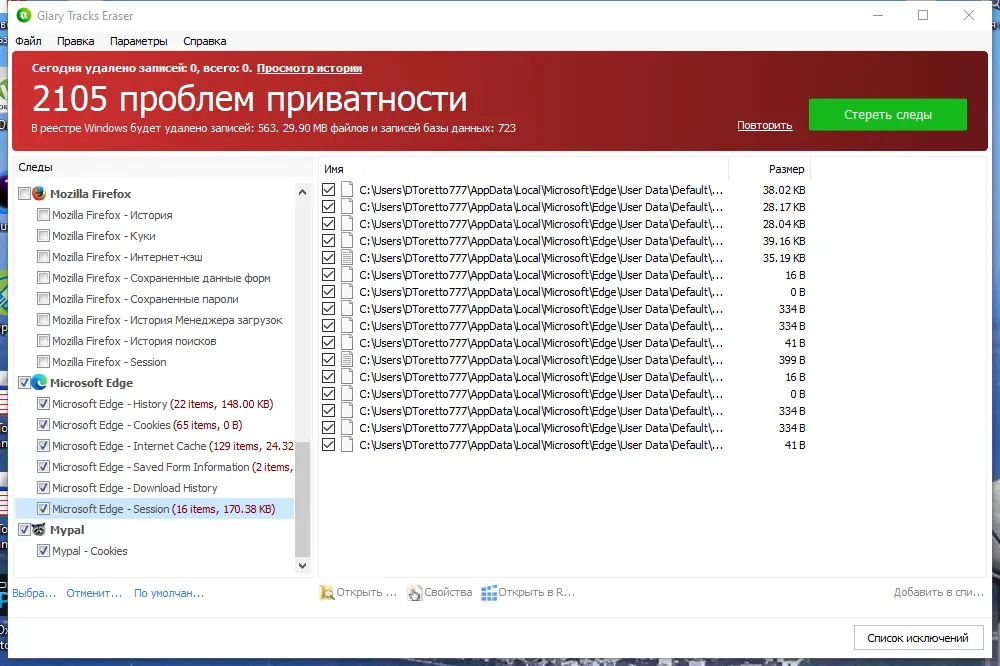This screenshot has height=666, width=1000.
Task: Click Добавить в спи… button
Action: pyautogui.click(x=938, y=593)
